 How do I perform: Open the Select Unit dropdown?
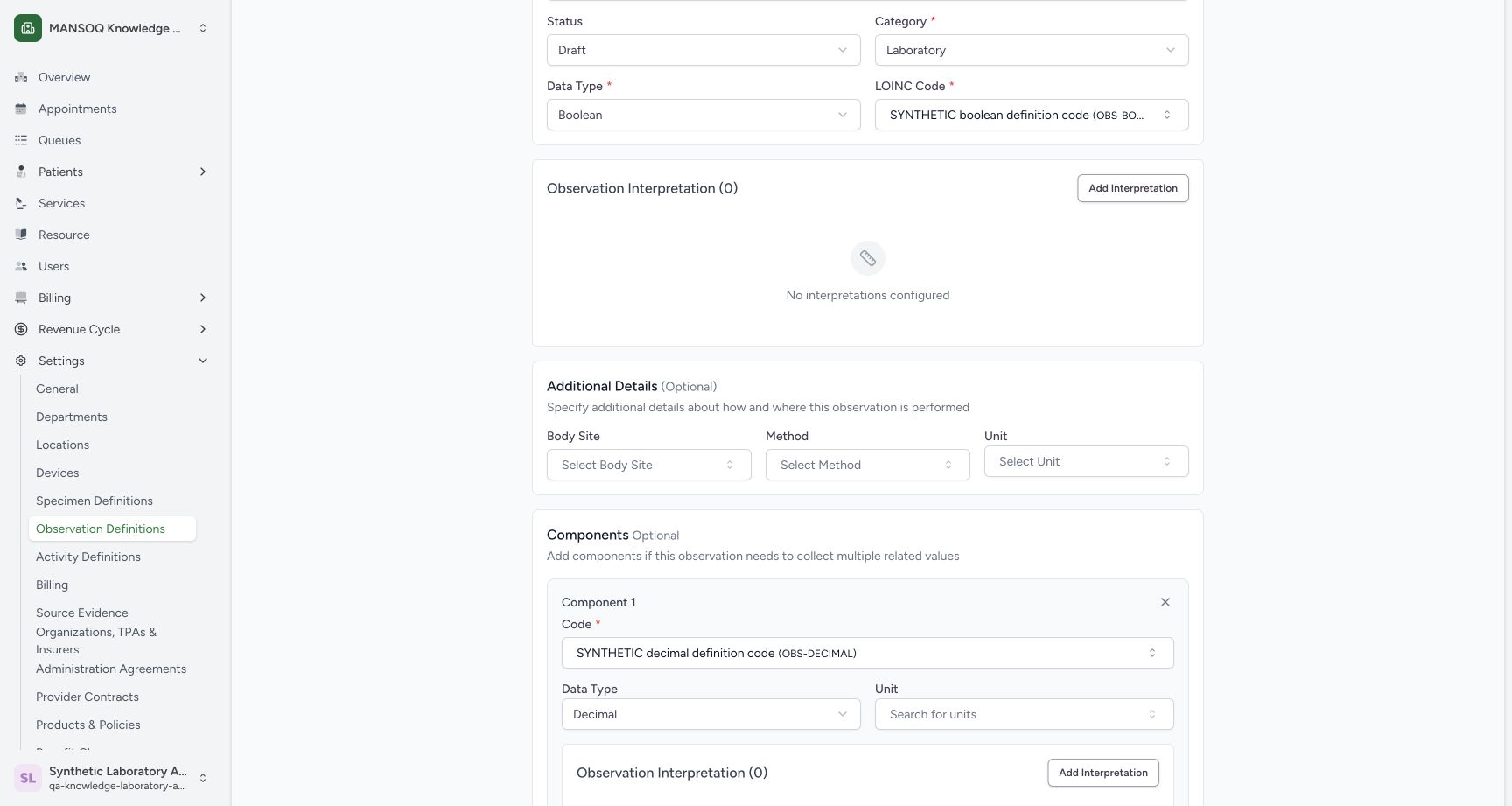tap(1087, 461)
